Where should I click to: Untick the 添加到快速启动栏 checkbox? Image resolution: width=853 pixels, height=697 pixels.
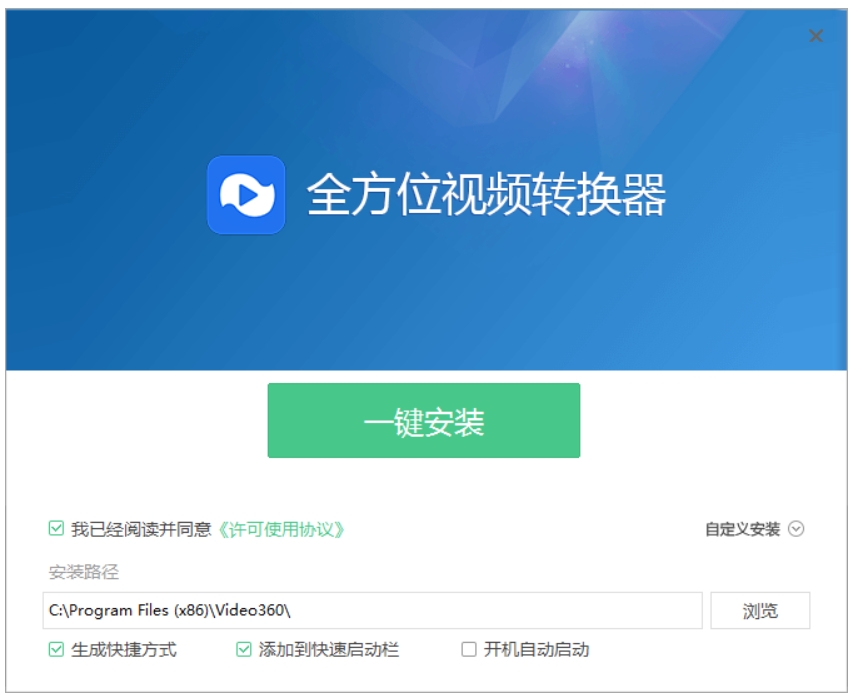pyautogui.click(x=244, y=650)
